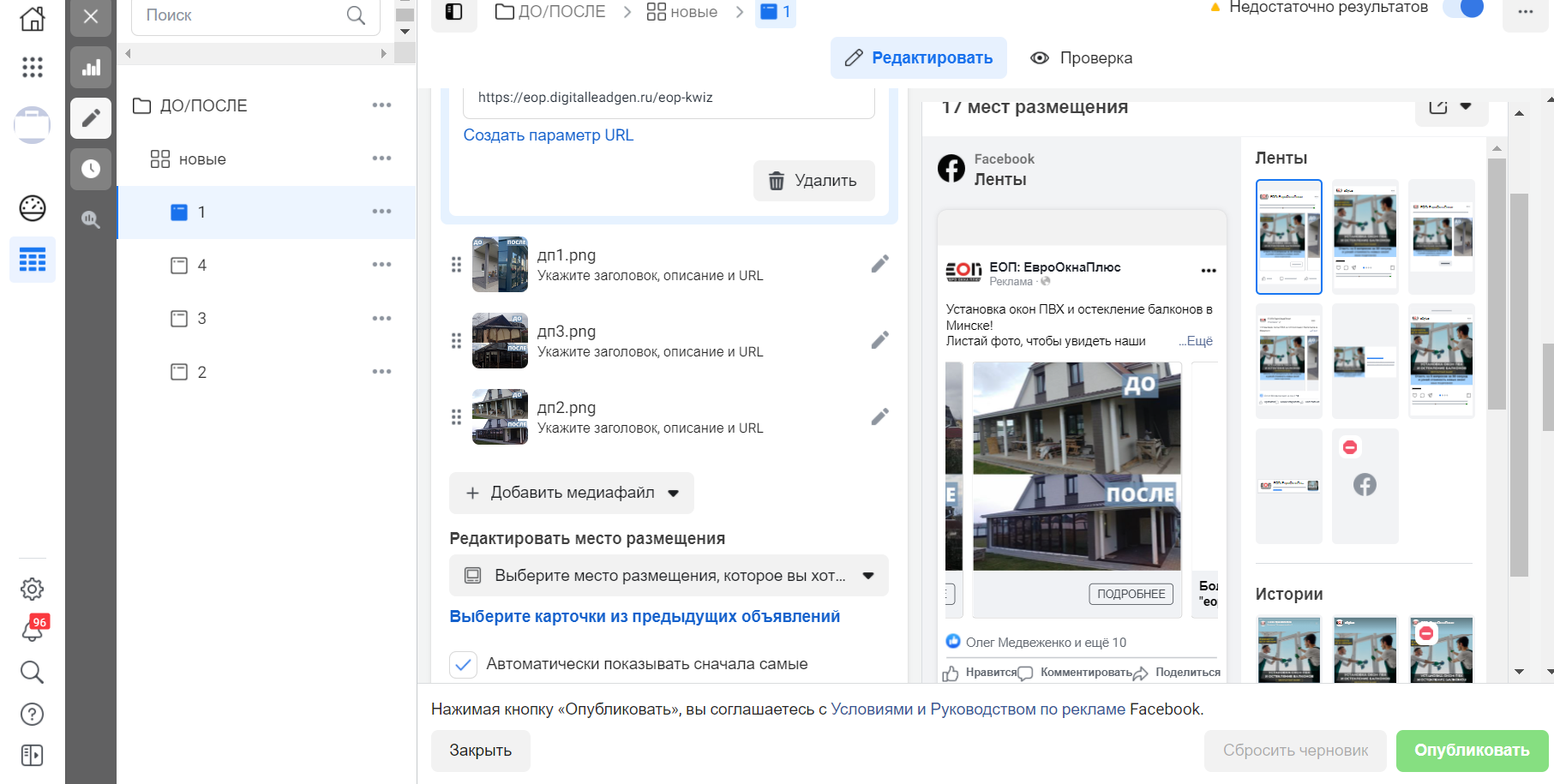The image size is (1554, 784).
Task: Edit the дп1.png card with pencil
Action: click(879, 264)
